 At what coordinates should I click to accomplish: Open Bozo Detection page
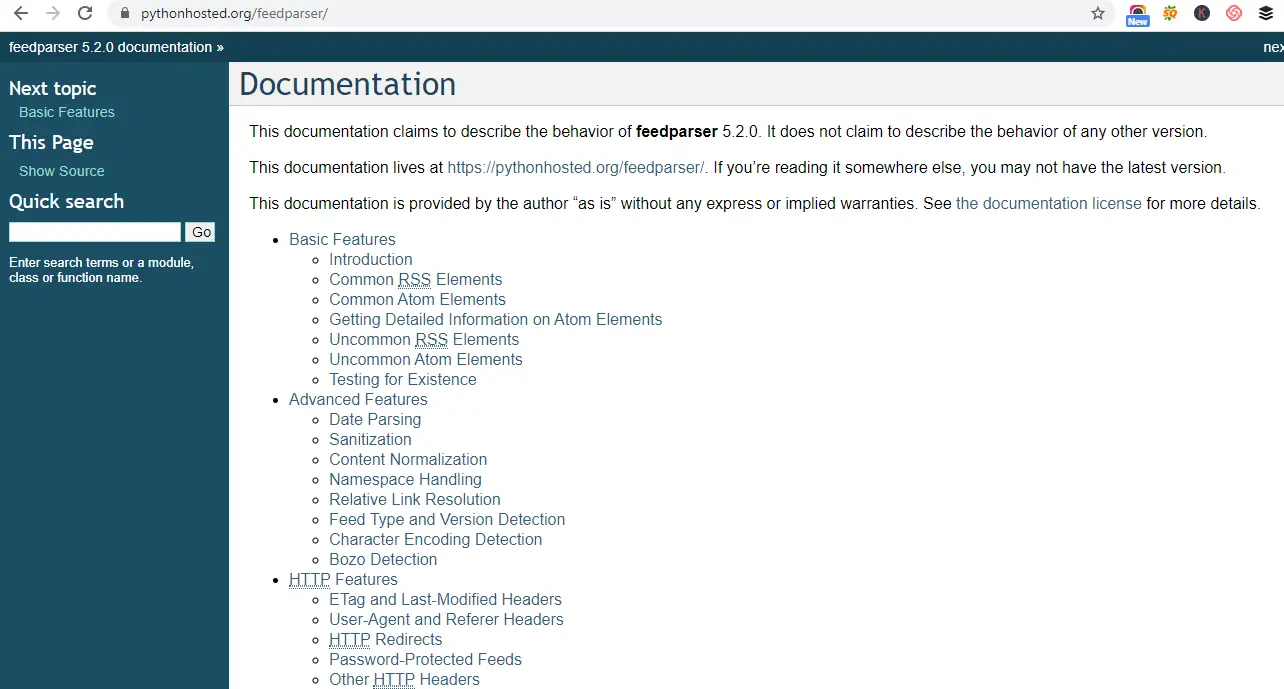point(383,559)
